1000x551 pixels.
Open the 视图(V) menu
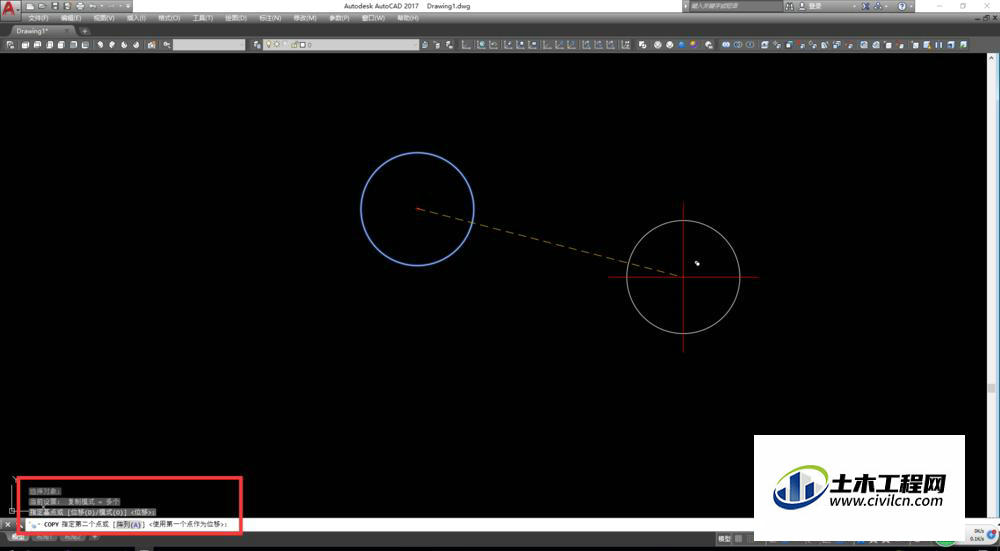coord(104,18)
